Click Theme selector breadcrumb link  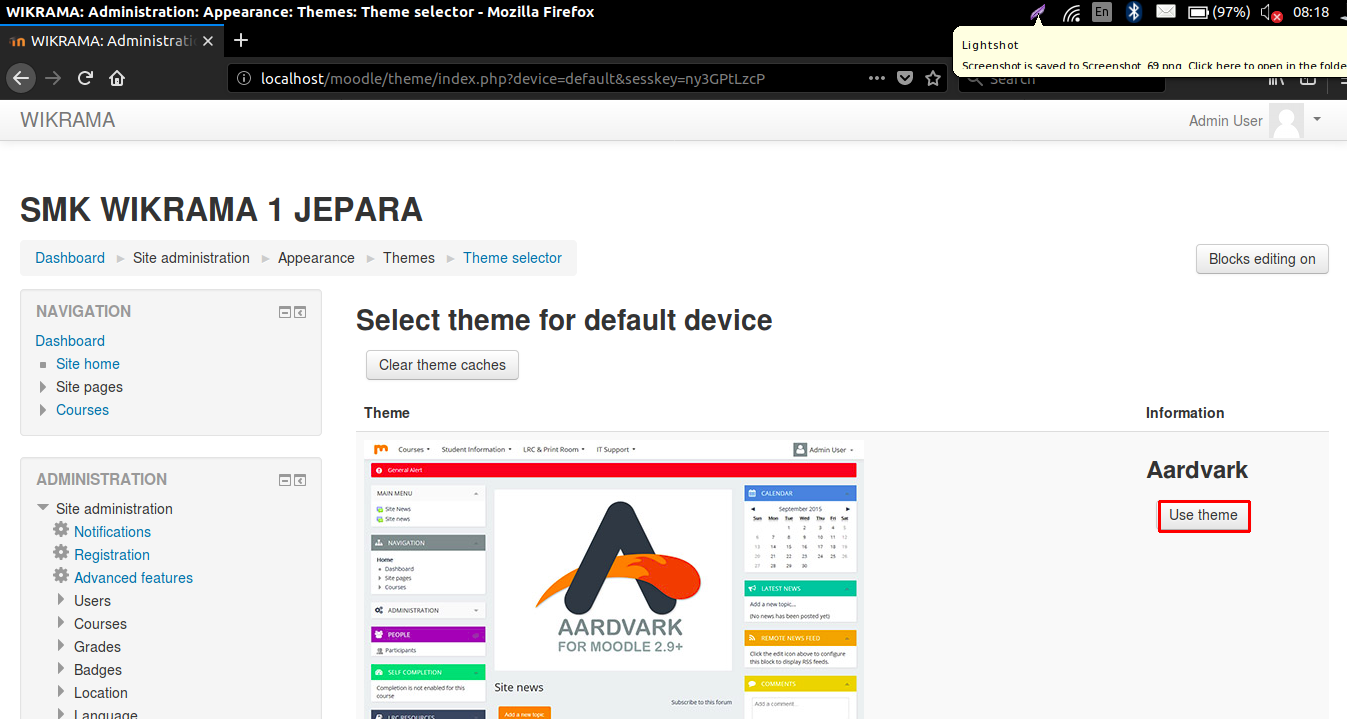pos(512,258)
